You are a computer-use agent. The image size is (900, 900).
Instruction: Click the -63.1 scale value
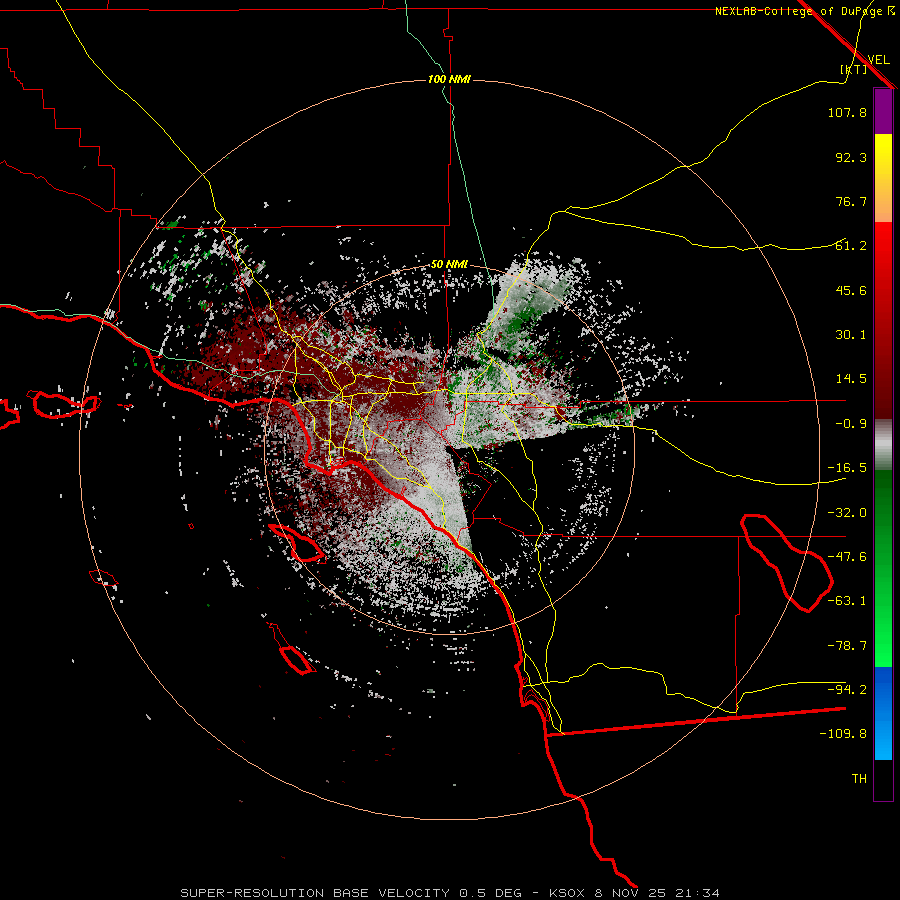[847, 601]
